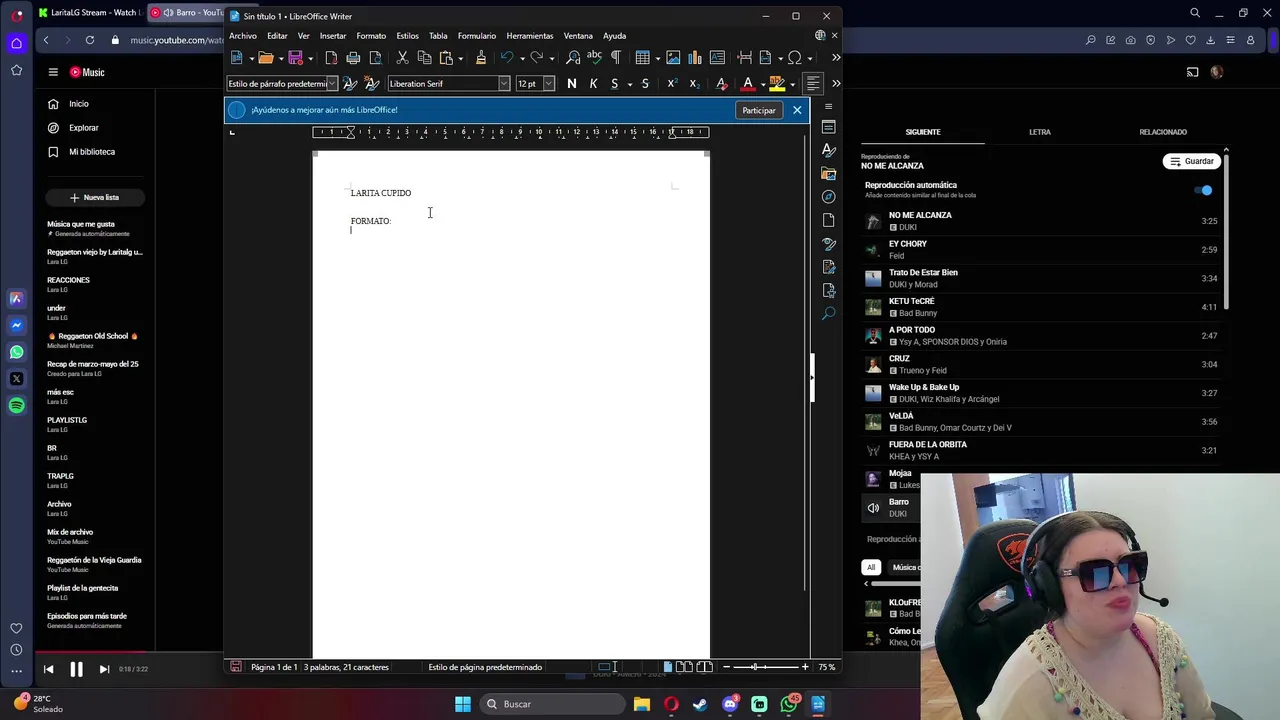The width and height of the screenshot is (1280, 720).
Task: Copy selection with Copy icon
Action: (x=424, y=58)
